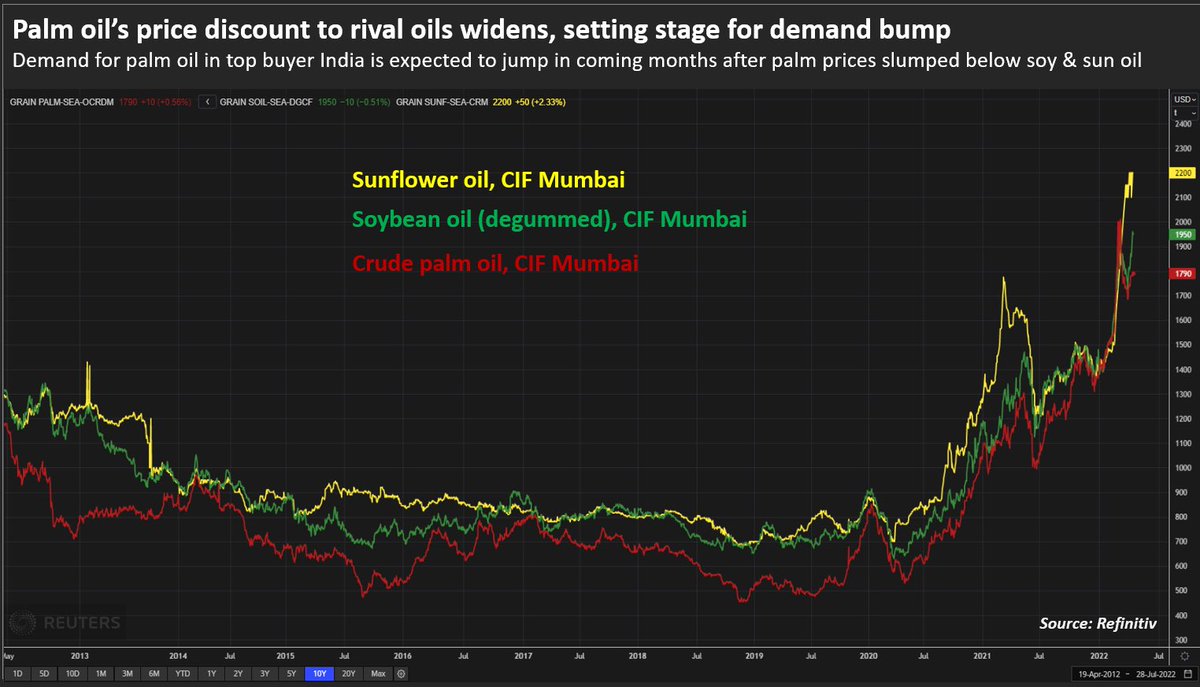Screen dimensions: 1200x687
Task: Select the 5D time range button
Action: [x=44, y=674]
